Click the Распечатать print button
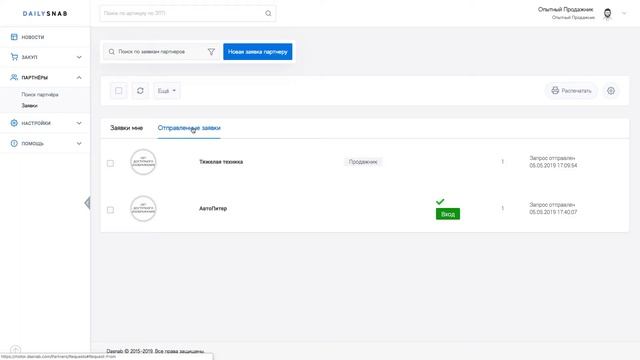Image resolution: width=640 pixels, height=360 pixels. (x=571, y=91)
